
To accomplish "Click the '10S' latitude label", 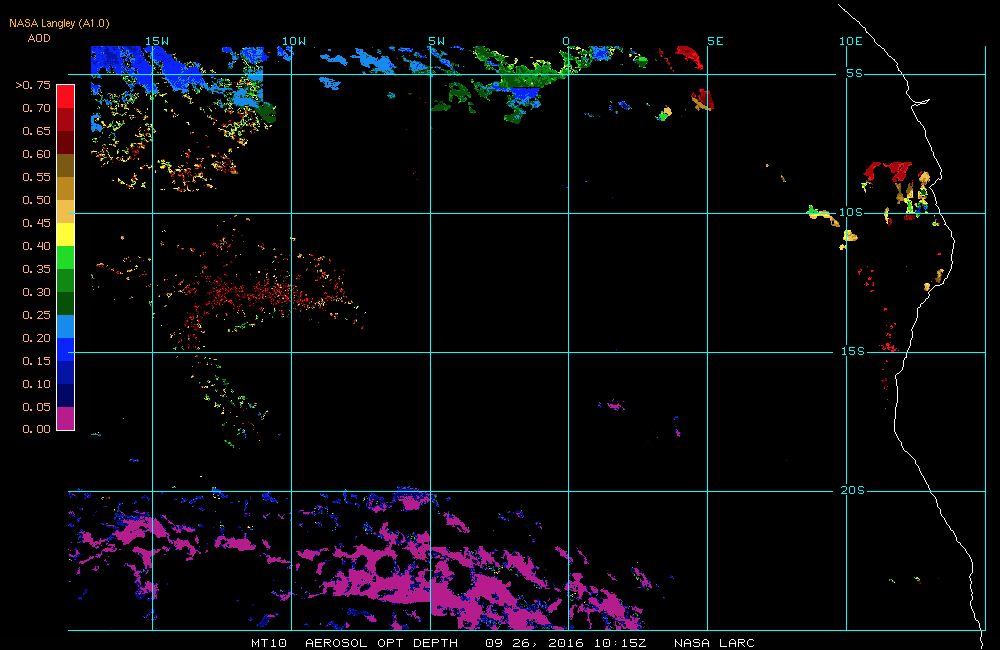I will click(x=851, y=212).
